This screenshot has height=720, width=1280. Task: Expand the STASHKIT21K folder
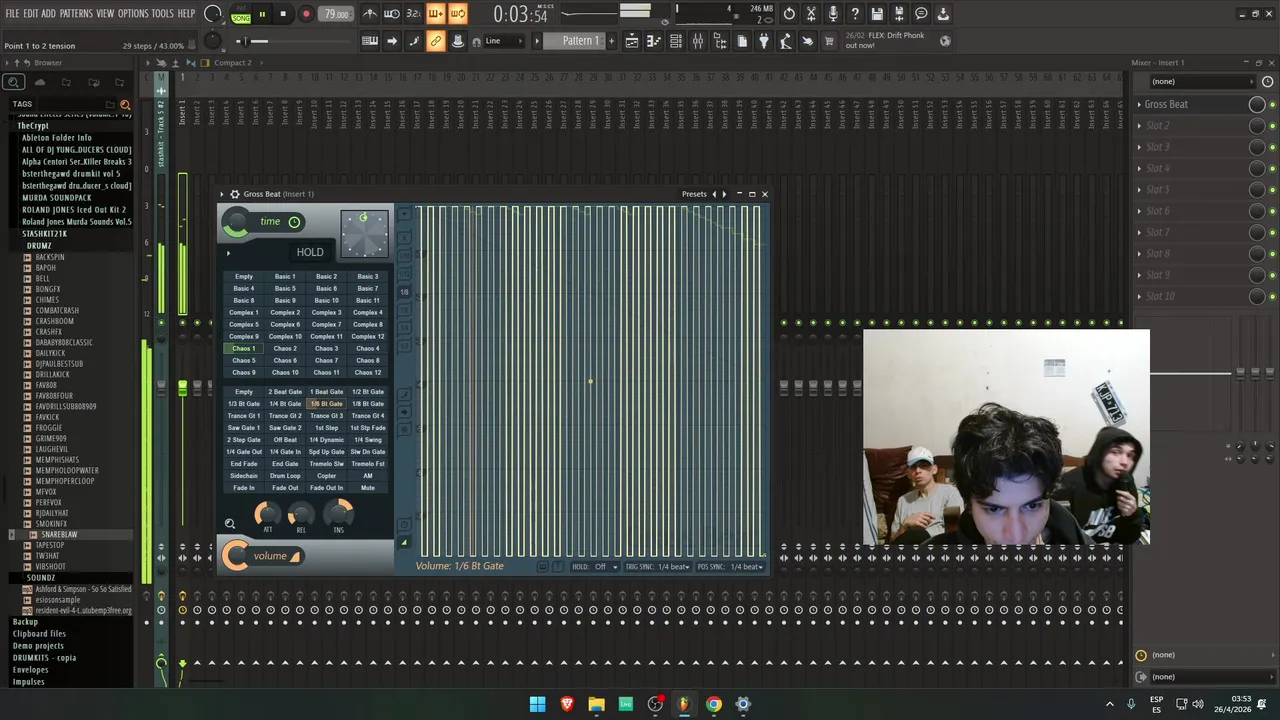coord(44,234)
